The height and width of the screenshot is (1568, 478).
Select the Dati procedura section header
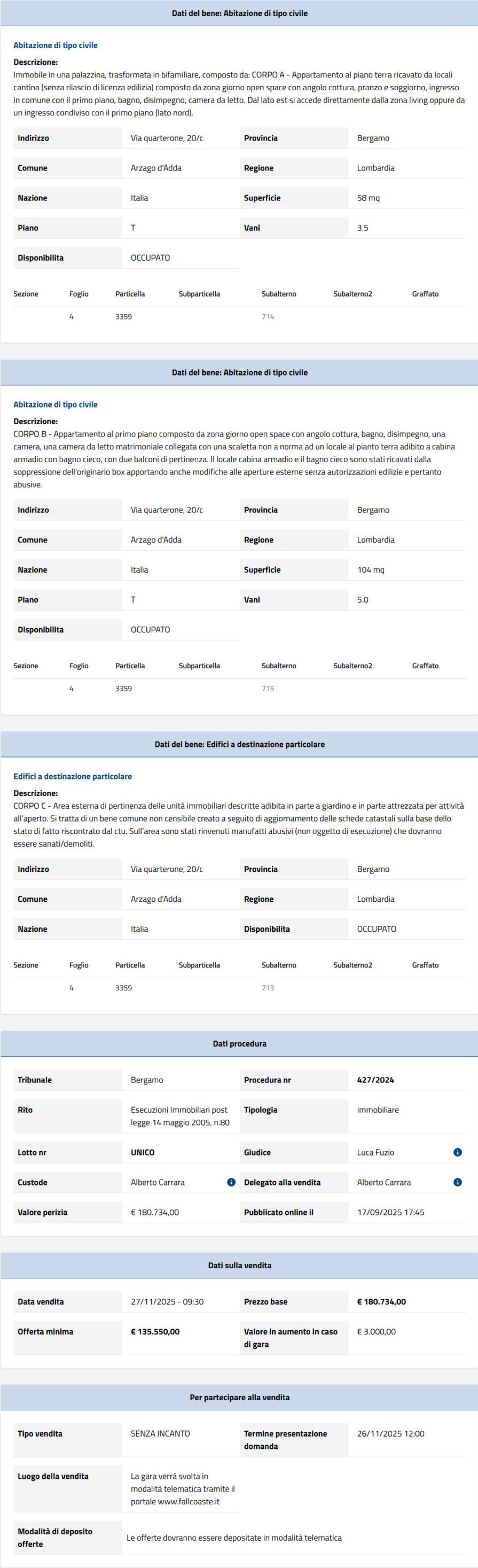tap(239, 1044)
